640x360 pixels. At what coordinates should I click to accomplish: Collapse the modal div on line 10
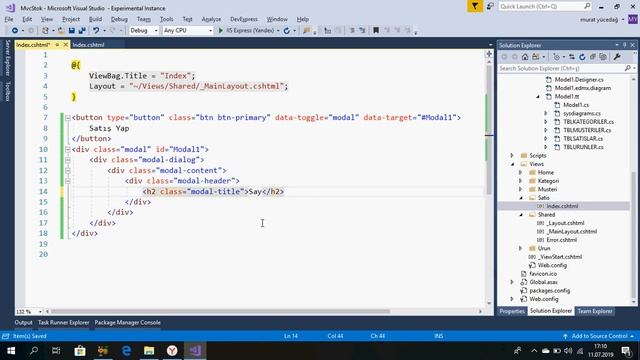tap(68, 149)
